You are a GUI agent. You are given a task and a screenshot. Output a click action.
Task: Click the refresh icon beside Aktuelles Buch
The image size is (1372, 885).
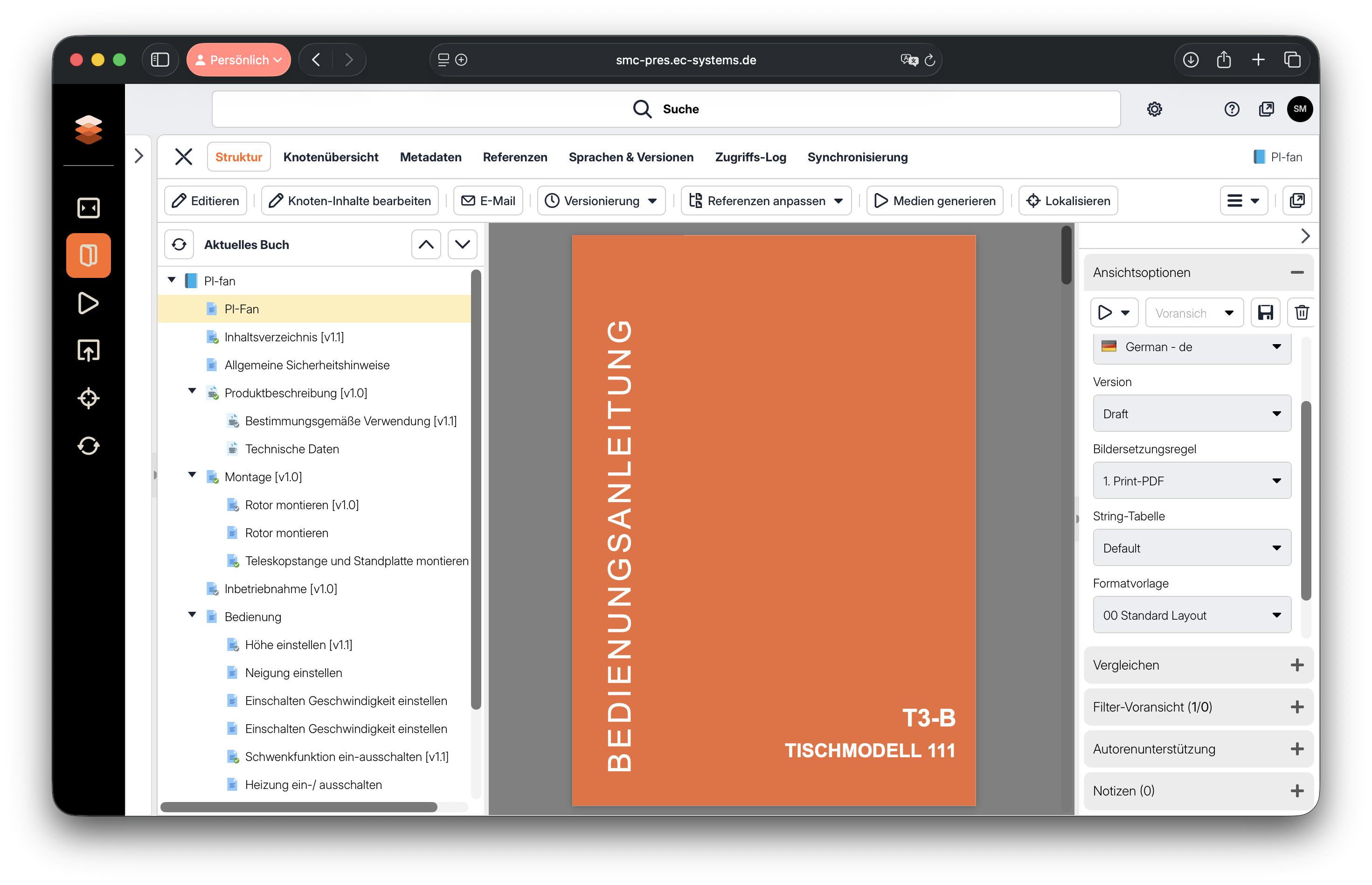coord(179,245)
